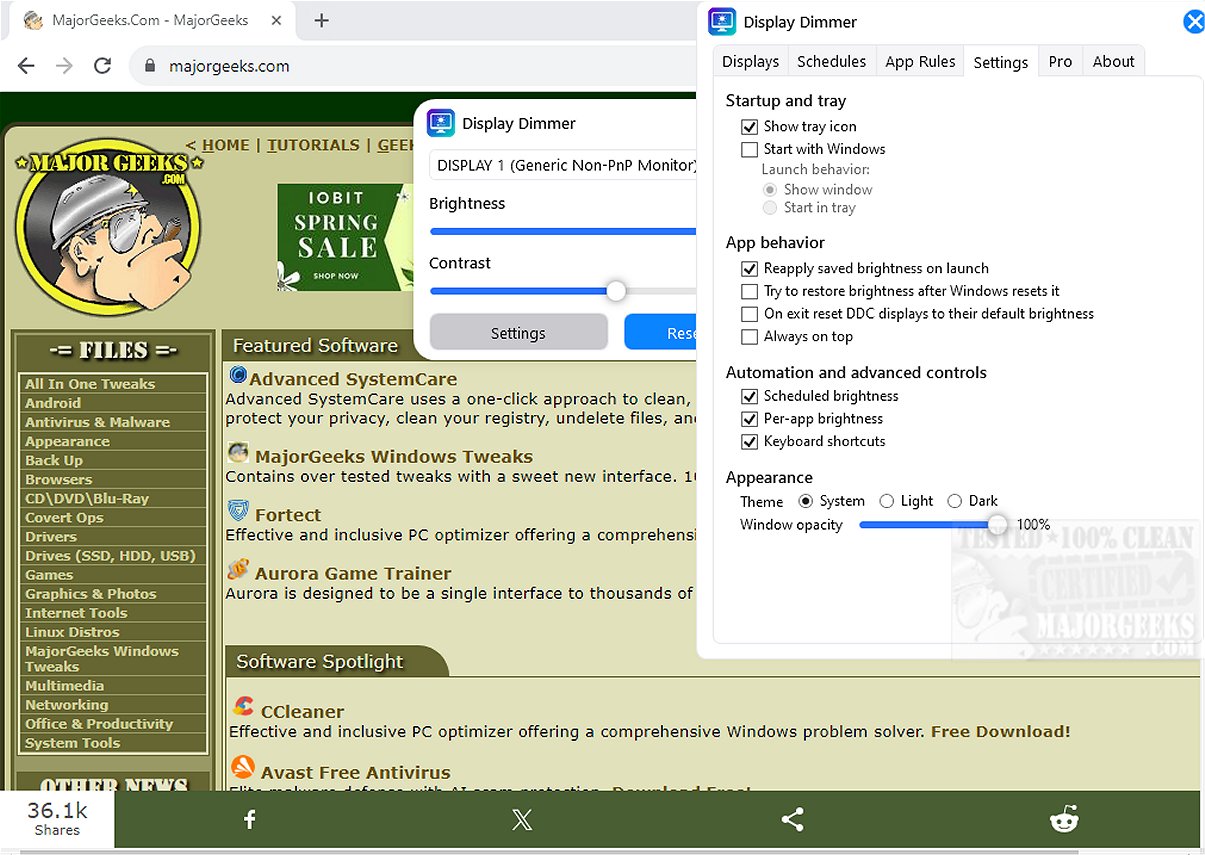Click the Display Dimmer icon in small window
Image resolution: width=1205 pixels, height=855 pixels.
click(441, 123)
